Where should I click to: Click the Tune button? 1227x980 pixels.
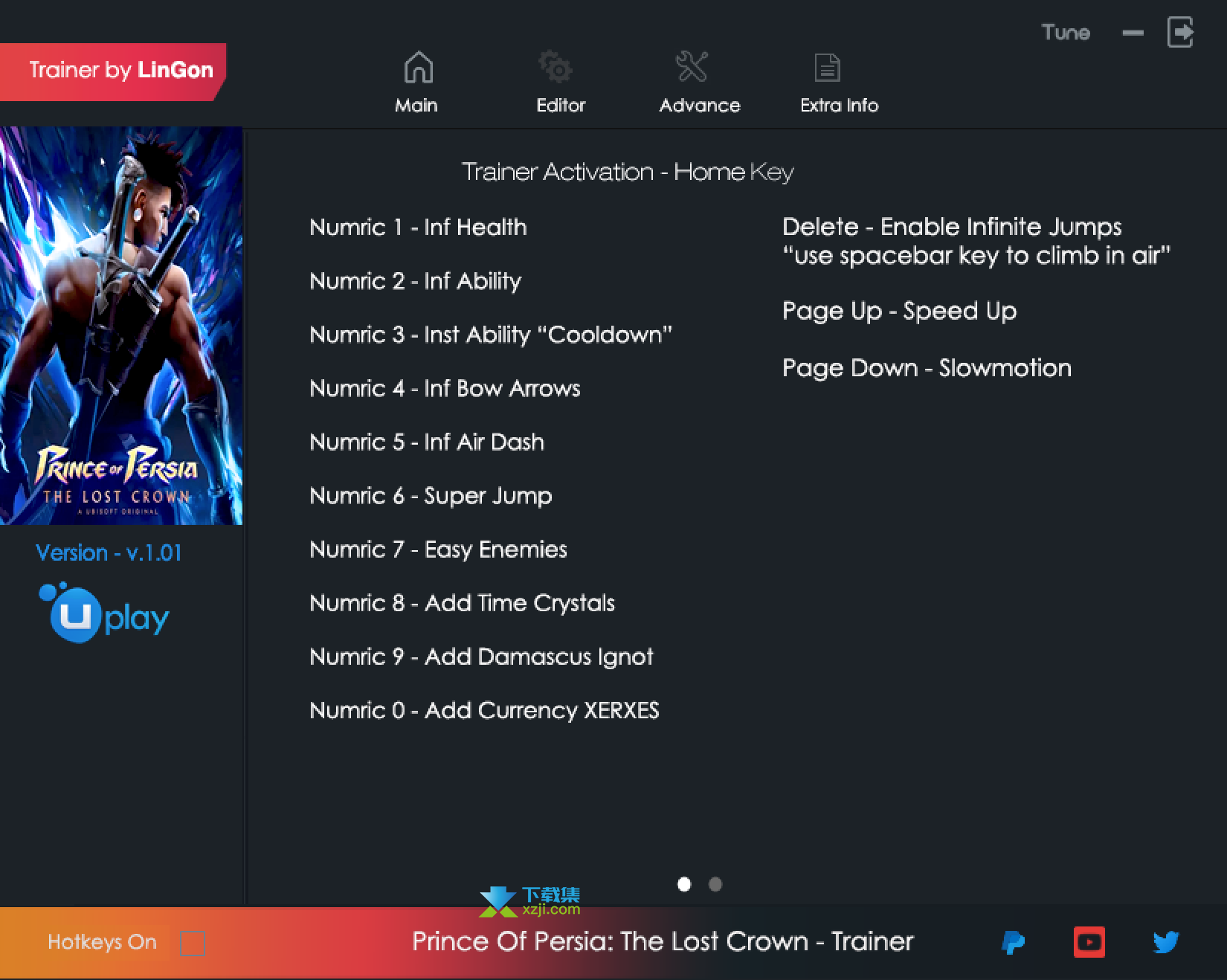[1066, 32]
